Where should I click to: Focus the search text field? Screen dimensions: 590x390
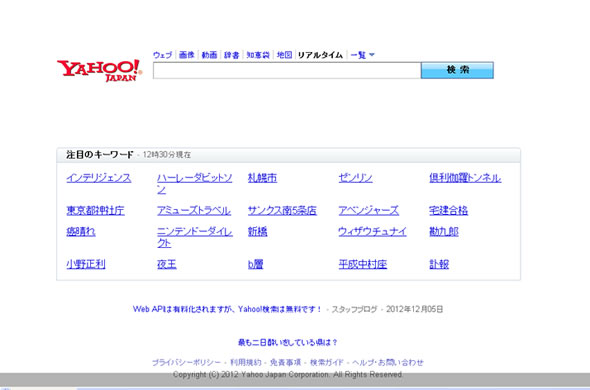pos(287,70)
